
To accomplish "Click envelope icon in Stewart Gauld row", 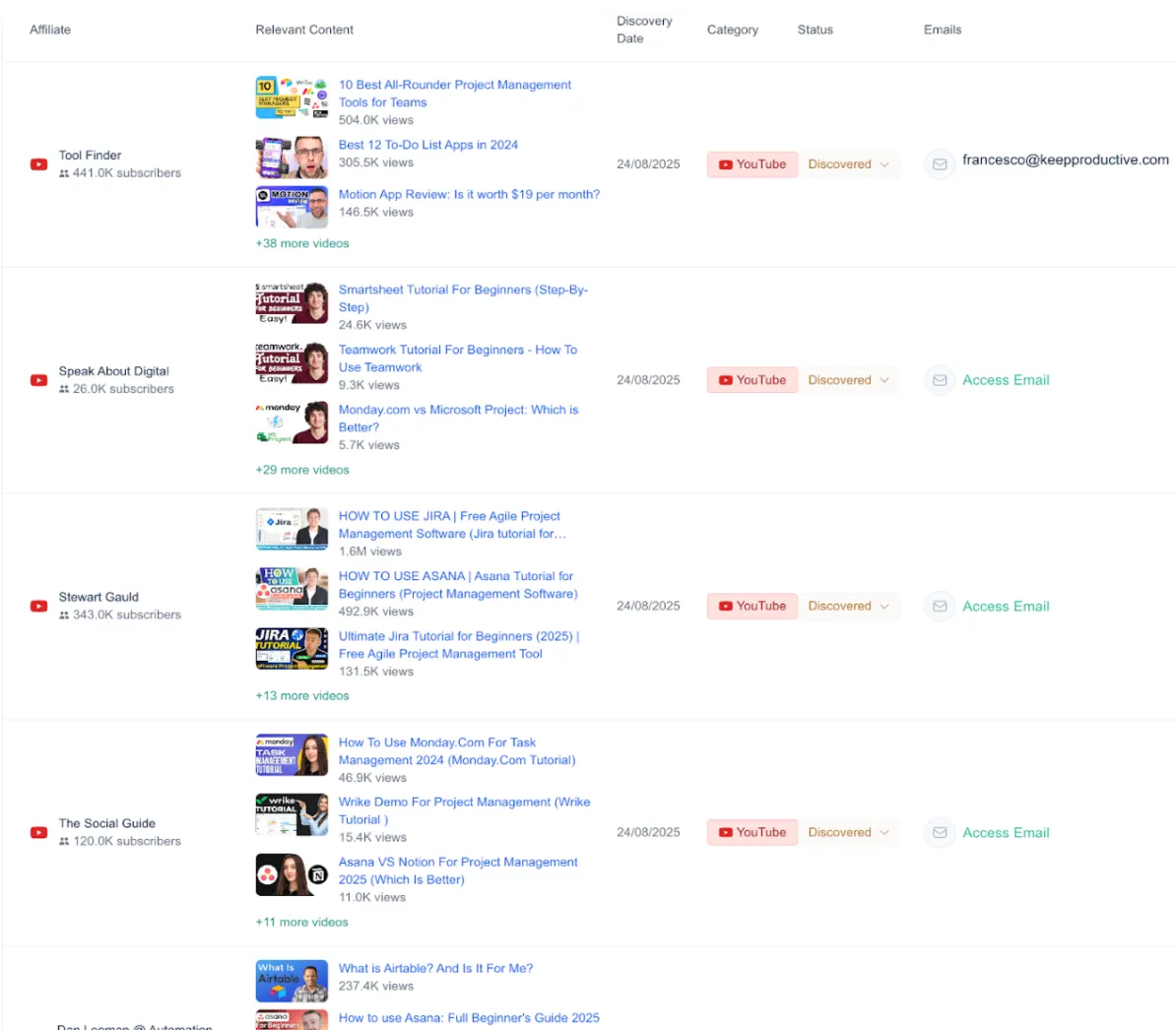I will click(x=939, y=606).
